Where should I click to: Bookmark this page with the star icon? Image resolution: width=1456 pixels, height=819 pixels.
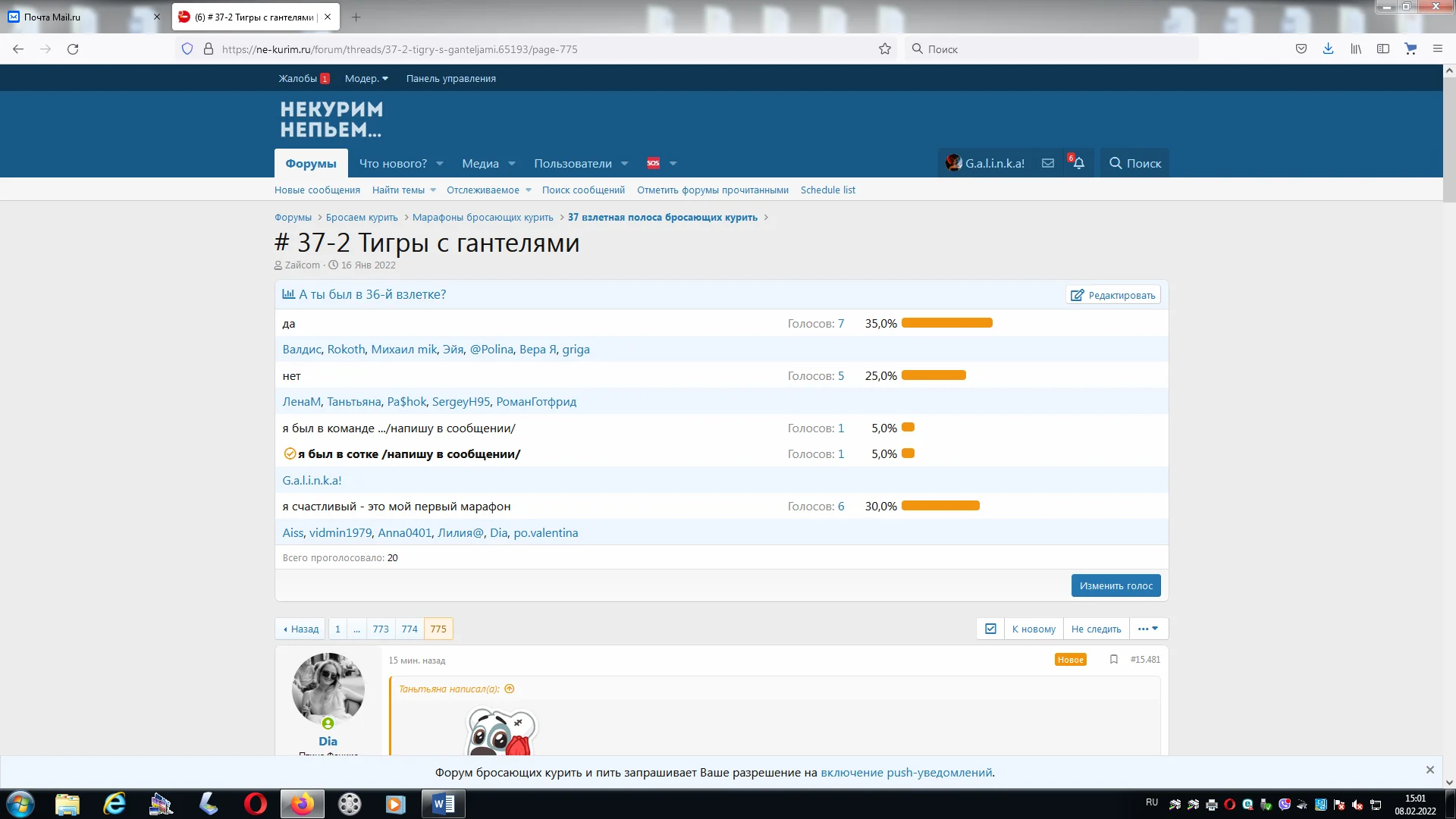tap(884, 49)
